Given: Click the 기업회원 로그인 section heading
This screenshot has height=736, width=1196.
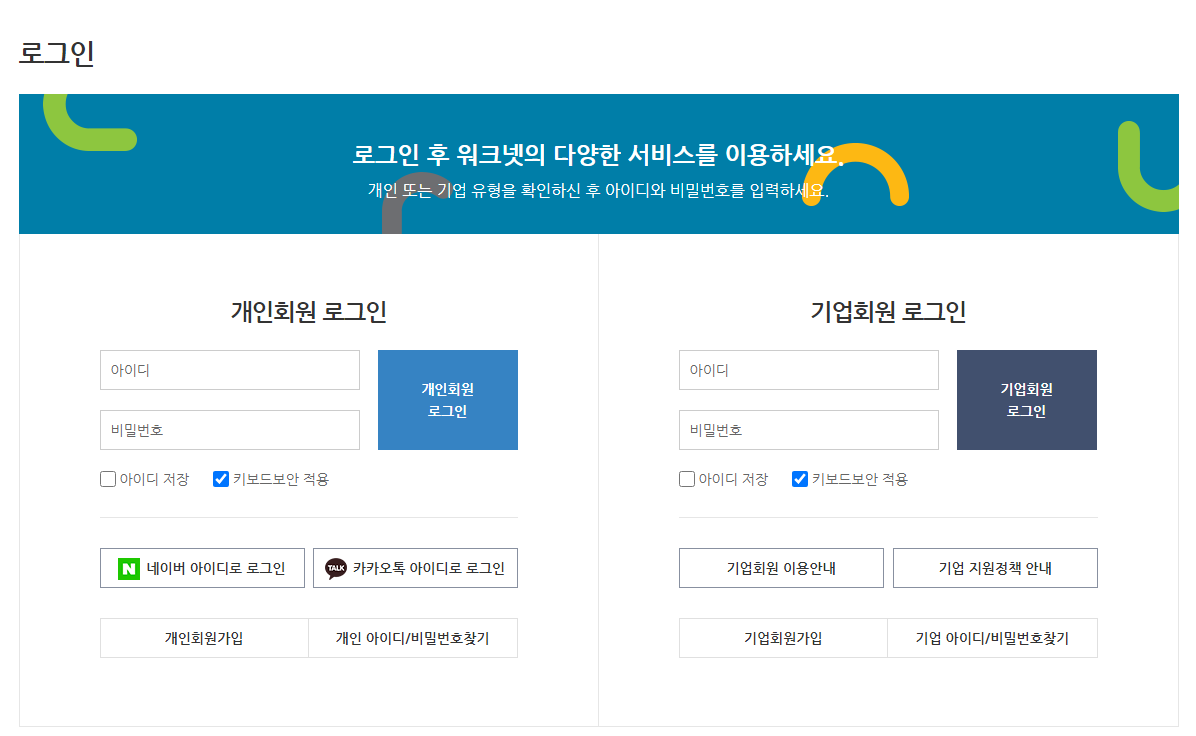Looking at the screenshot, I should tap(888, 312).
